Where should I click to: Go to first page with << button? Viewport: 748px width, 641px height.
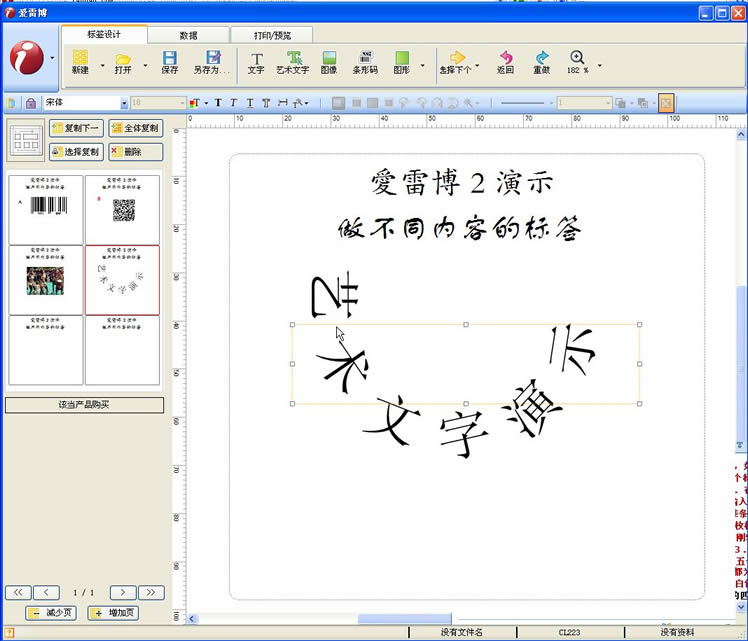point(18,592)
